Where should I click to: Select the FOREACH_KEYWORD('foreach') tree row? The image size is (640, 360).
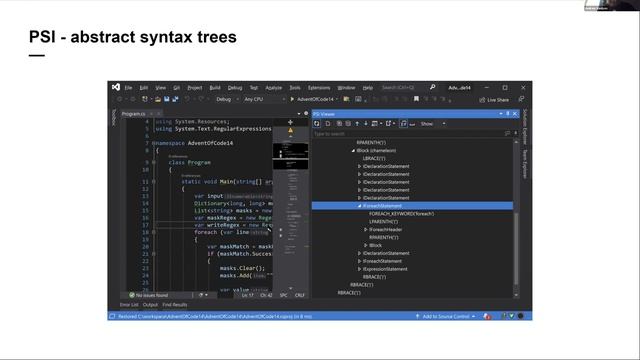click(401, 214)
